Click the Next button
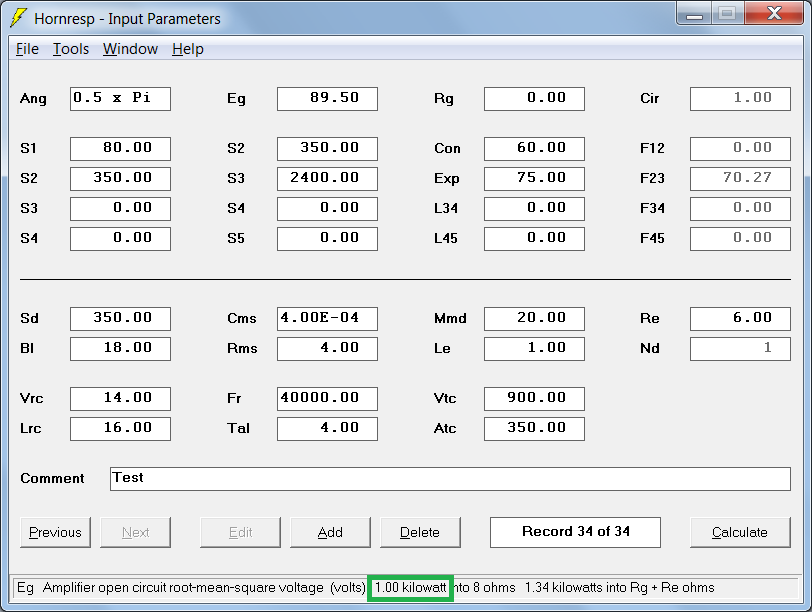The width and height of the screenshot is (812, 612). 135,532
